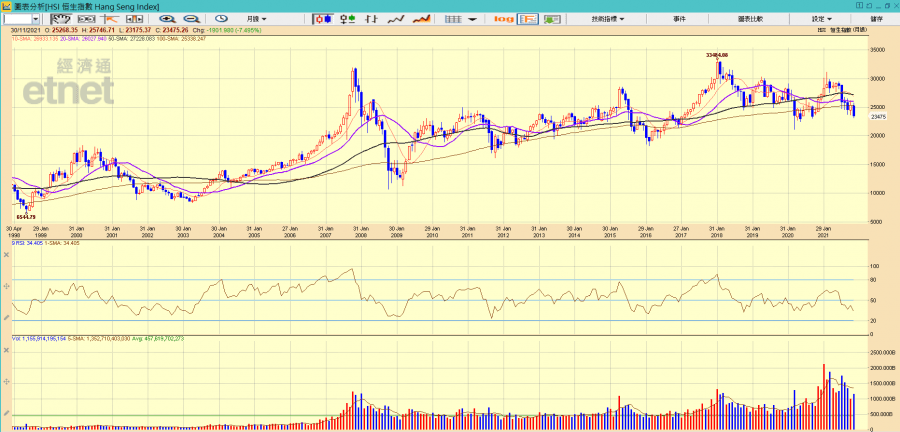
Task: Open the 事件 events menu
Action: [680, 19]
